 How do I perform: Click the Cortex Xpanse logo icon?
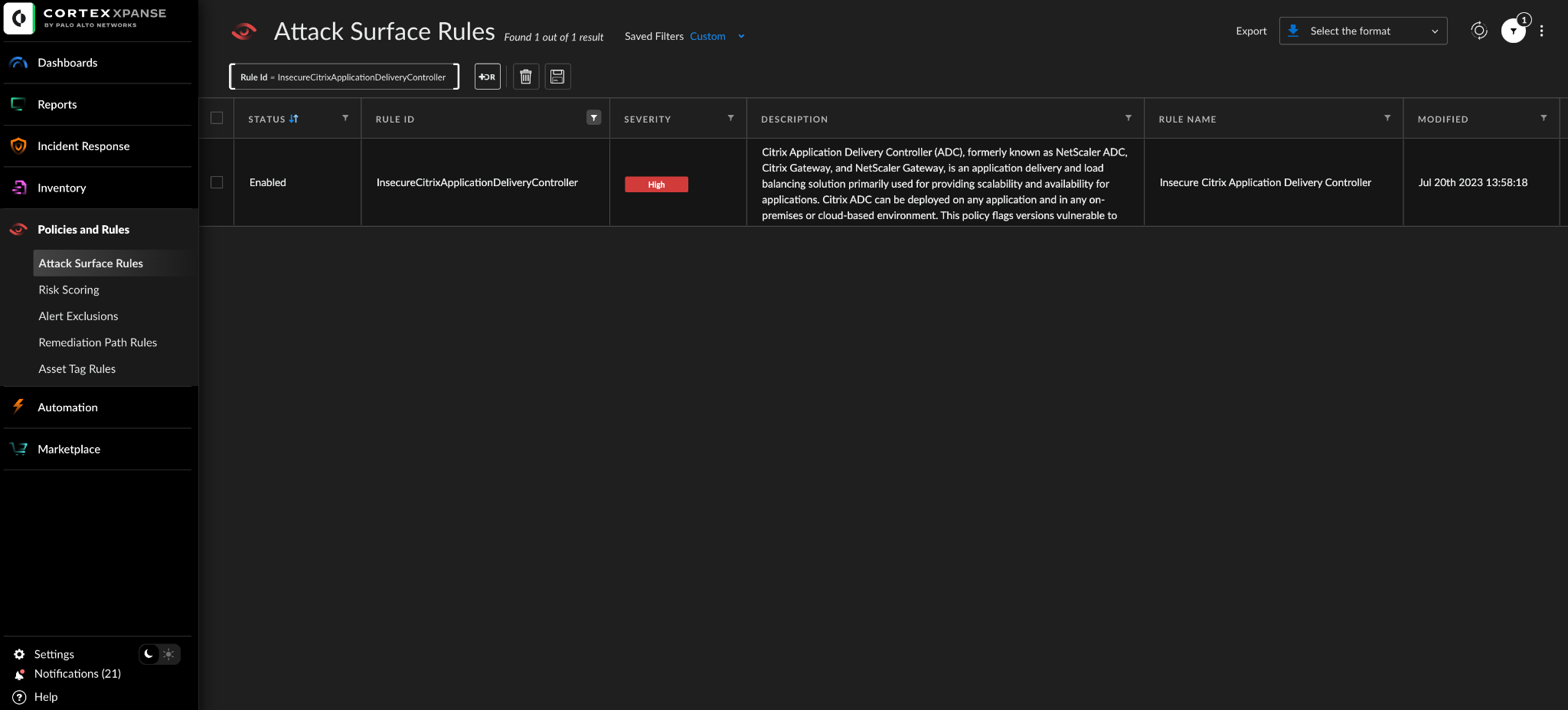[19, 18]
